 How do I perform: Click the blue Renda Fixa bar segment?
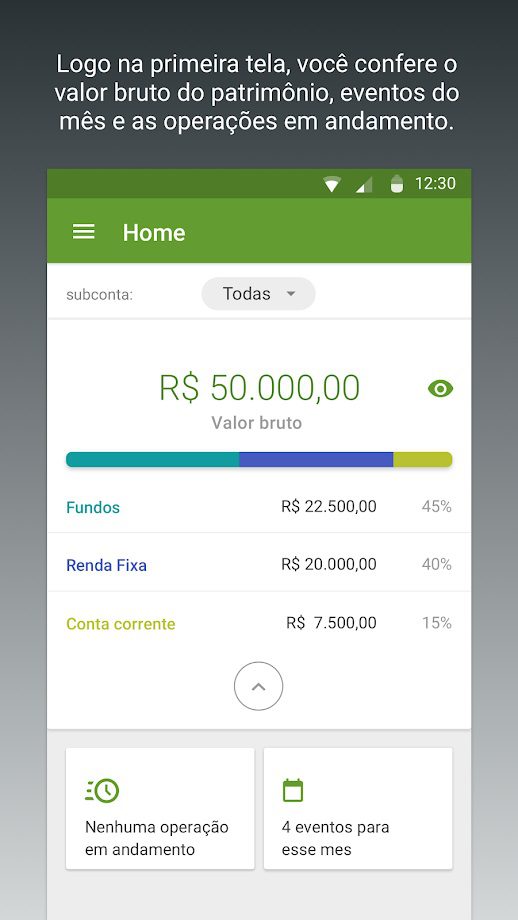coord(316,459)
